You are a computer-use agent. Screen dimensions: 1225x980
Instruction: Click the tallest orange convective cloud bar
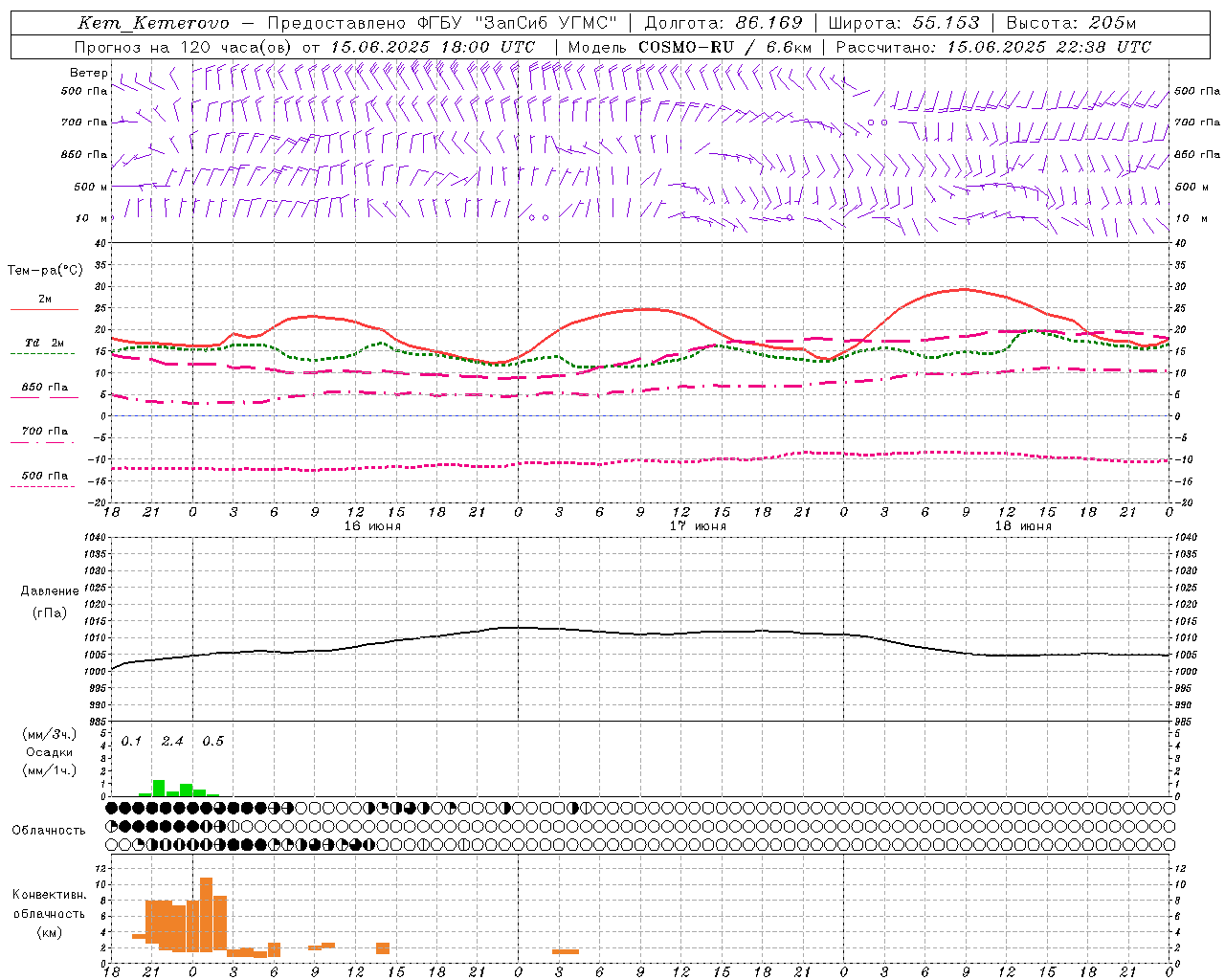[206, 914]
